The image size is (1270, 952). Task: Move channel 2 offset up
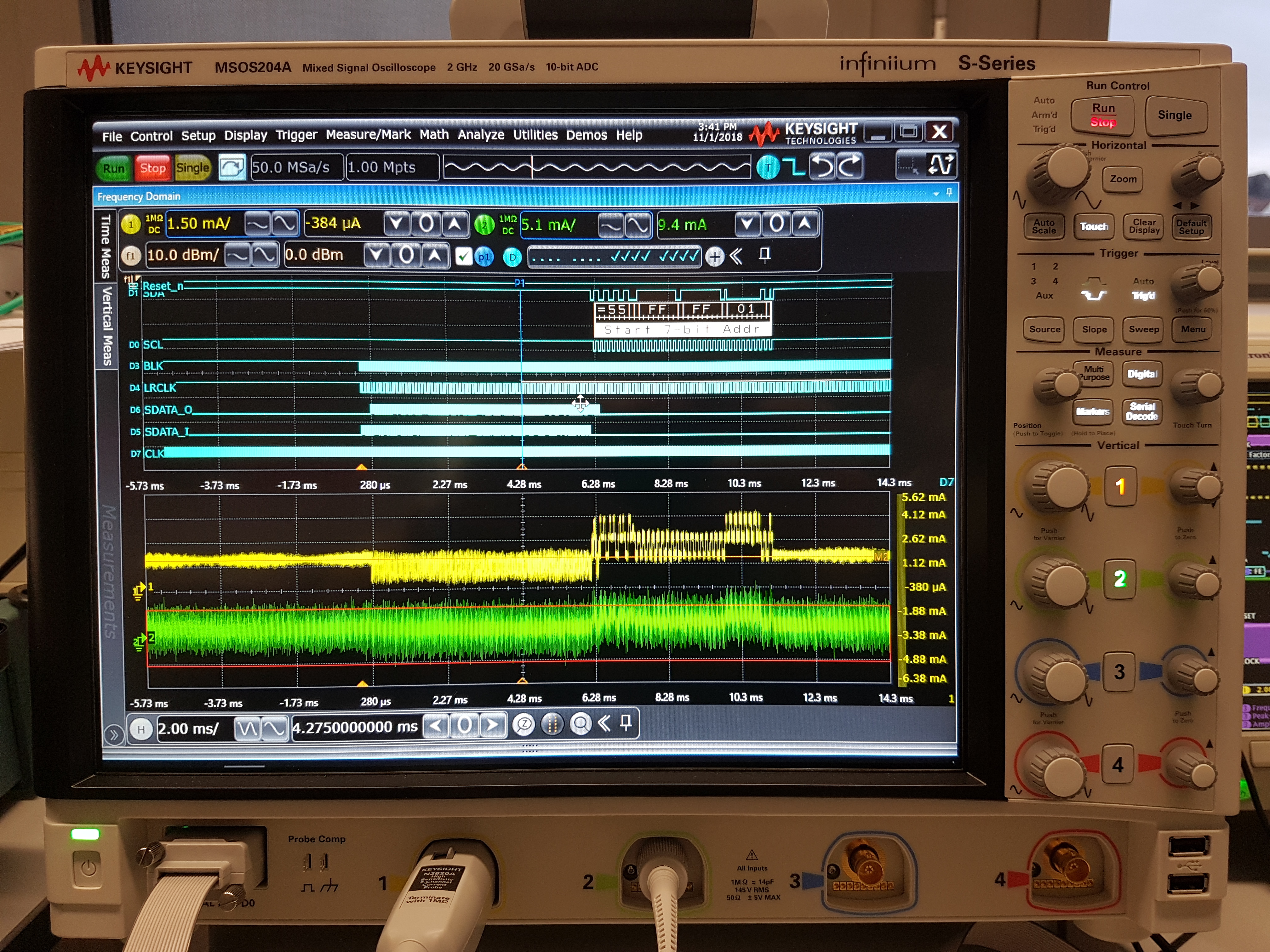(805, 223)
